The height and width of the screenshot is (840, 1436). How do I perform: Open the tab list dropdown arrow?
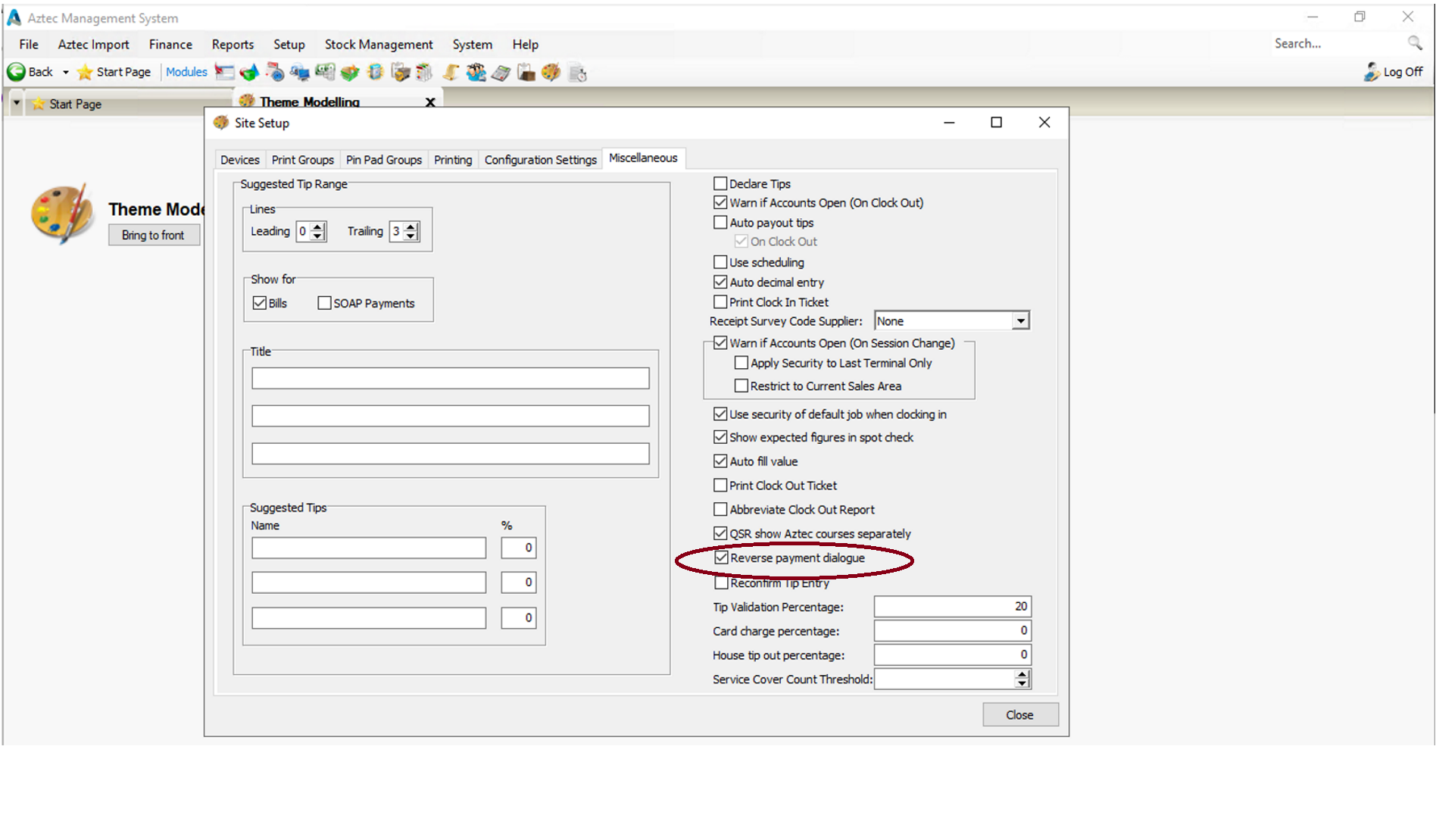tap(16, 103)
